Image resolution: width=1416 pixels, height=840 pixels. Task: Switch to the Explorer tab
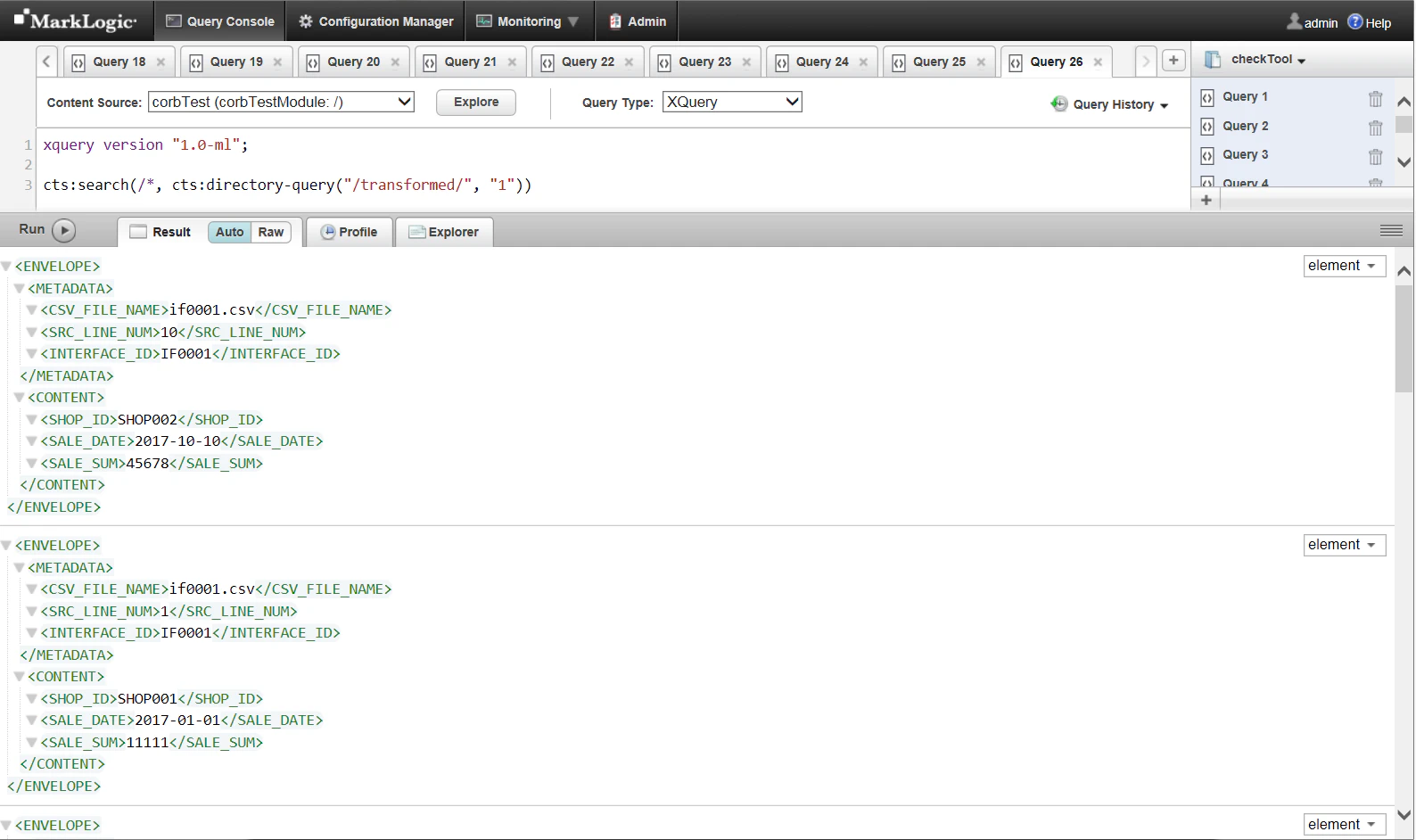pos(444,232)
